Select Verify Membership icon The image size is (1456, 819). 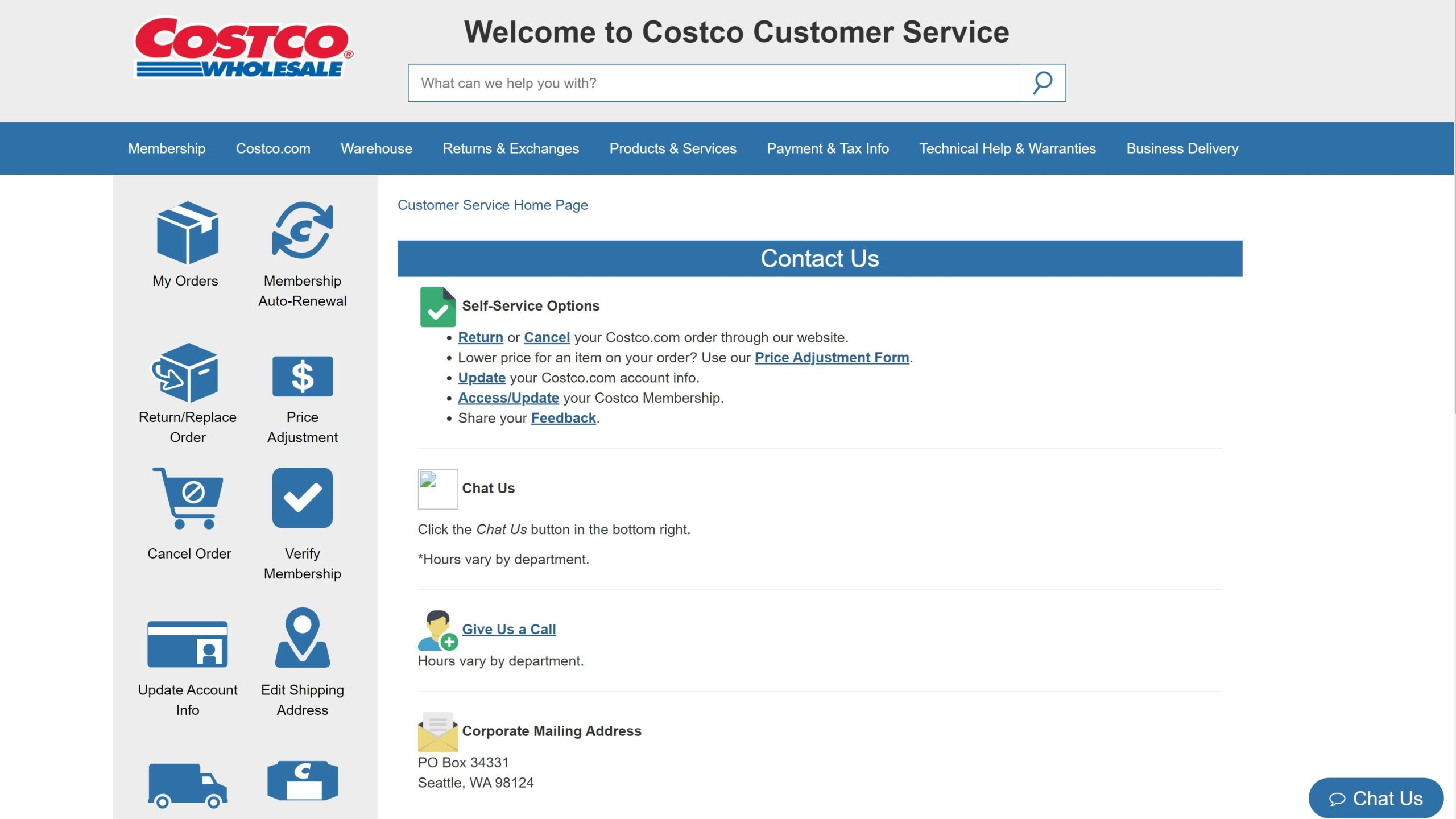tap(302, 497)
